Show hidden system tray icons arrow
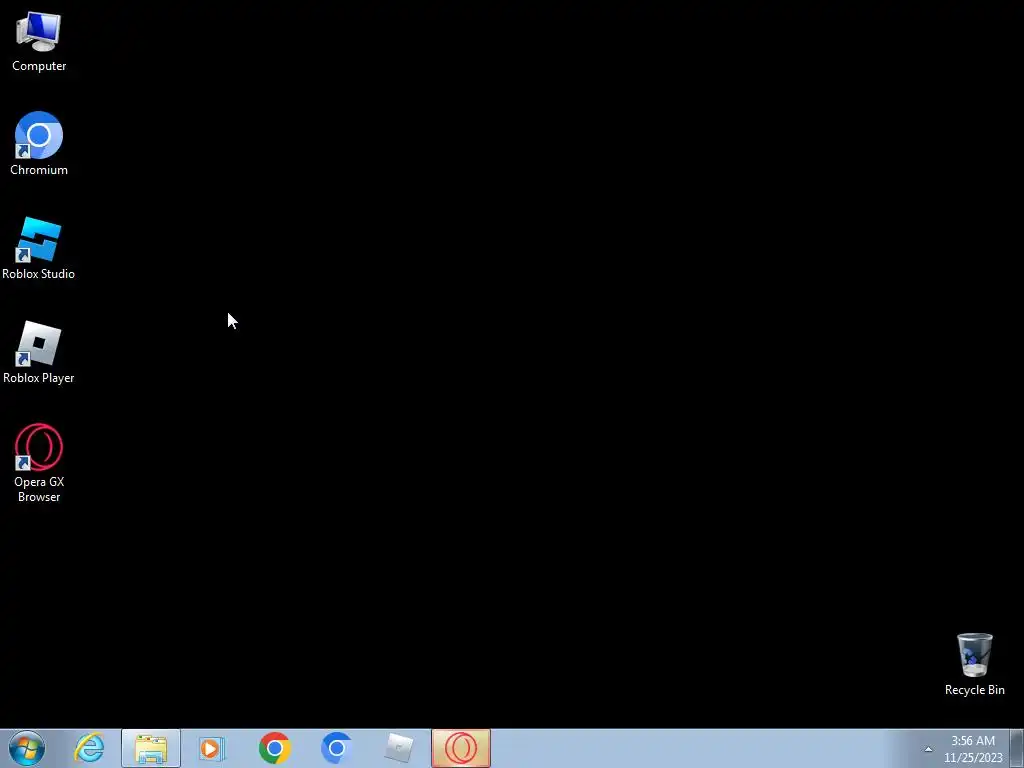Screen dimensions: 1024x768 click(928, 749)
